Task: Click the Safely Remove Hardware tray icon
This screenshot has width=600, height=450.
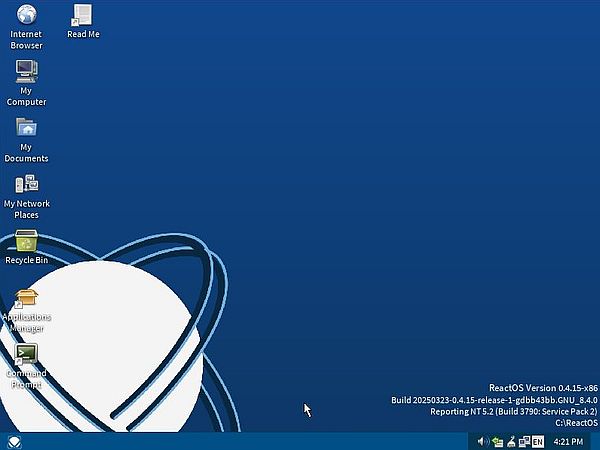Action: click(496, 441)
